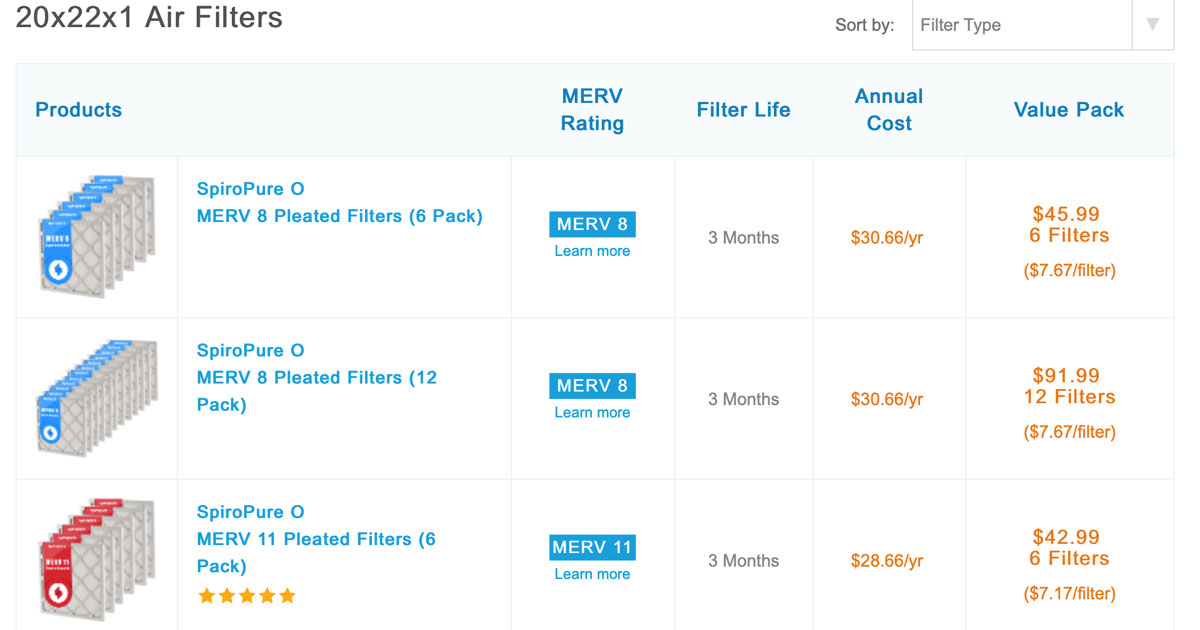Select the $45.99 6 Filters value pack

1069,225
